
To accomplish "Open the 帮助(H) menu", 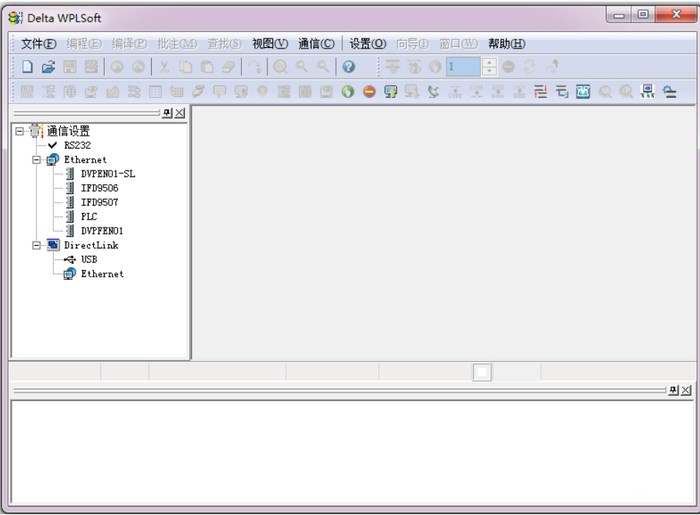I will (x=506, y=43).
